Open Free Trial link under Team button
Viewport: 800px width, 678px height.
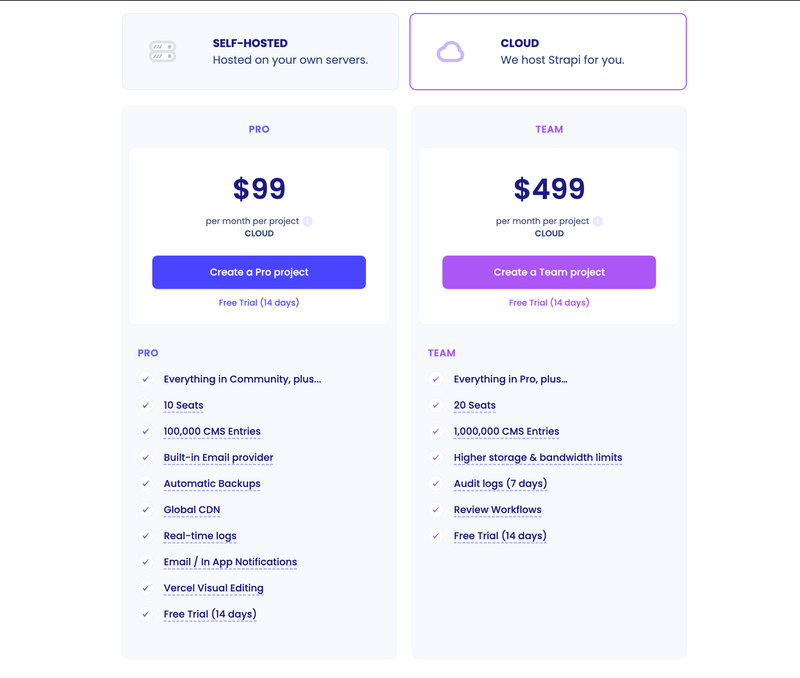tap(549, 303)
